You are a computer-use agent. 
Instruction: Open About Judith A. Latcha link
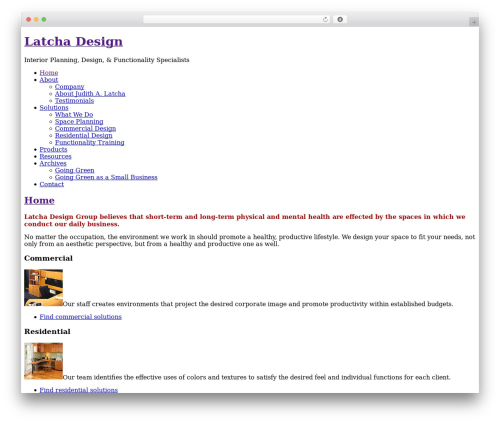pyautogui.click(x=90, y=94)
